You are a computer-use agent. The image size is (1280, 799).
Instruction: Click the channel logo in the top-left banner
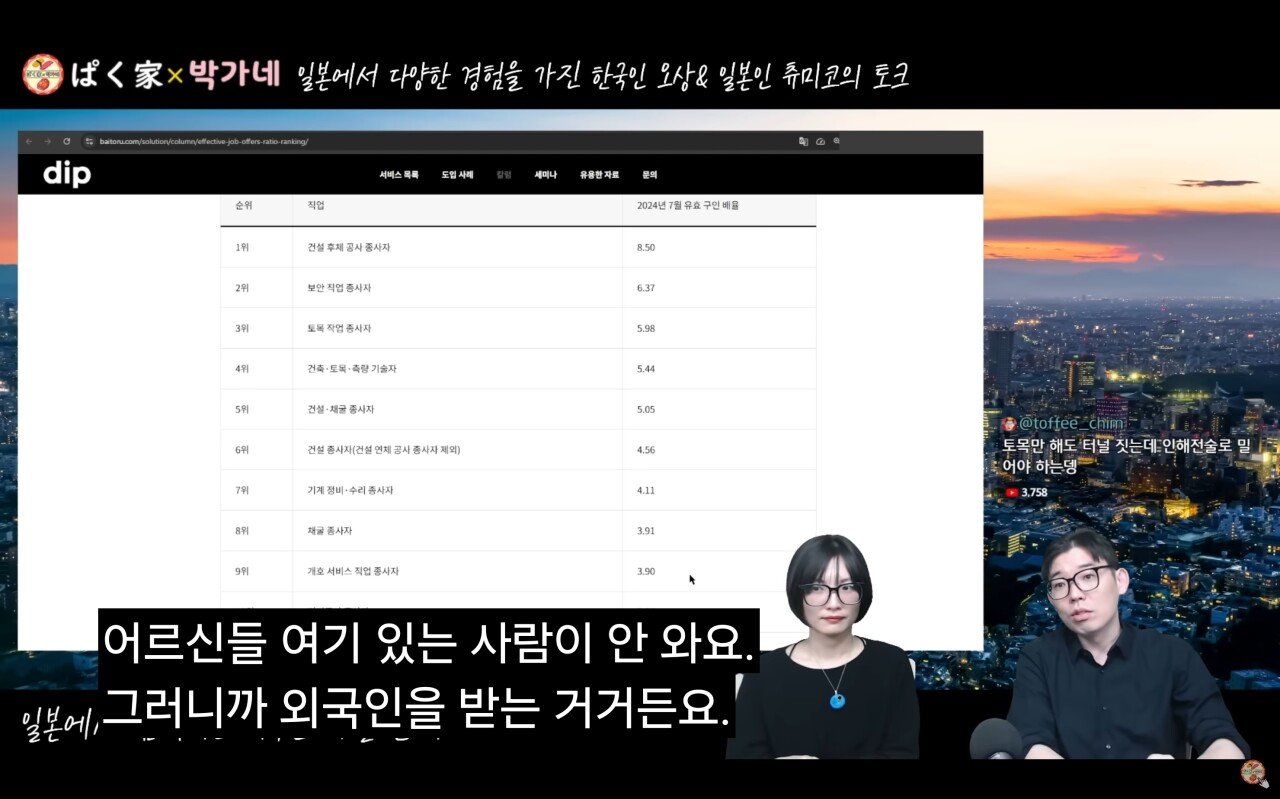click(x=42, y=75)
